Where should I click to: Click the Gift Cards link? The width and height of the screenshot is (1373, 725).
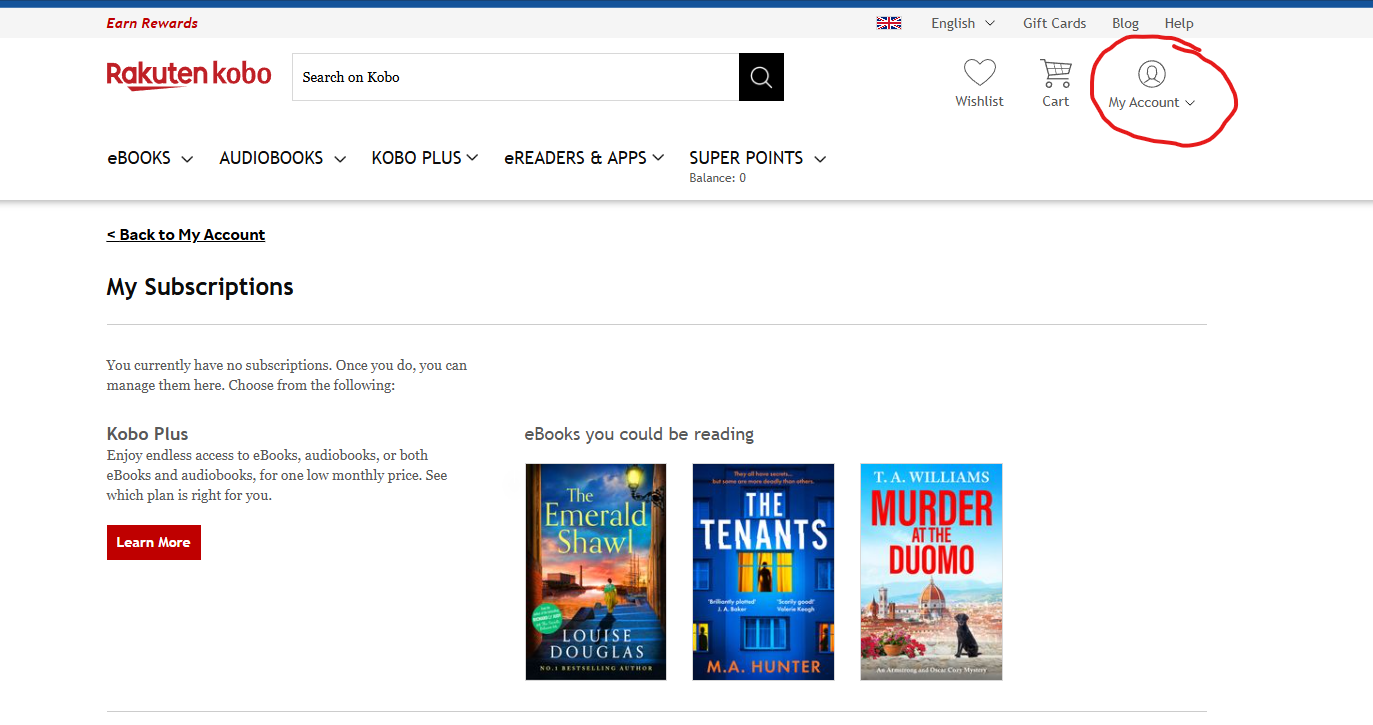click(x=1054, y=22)
